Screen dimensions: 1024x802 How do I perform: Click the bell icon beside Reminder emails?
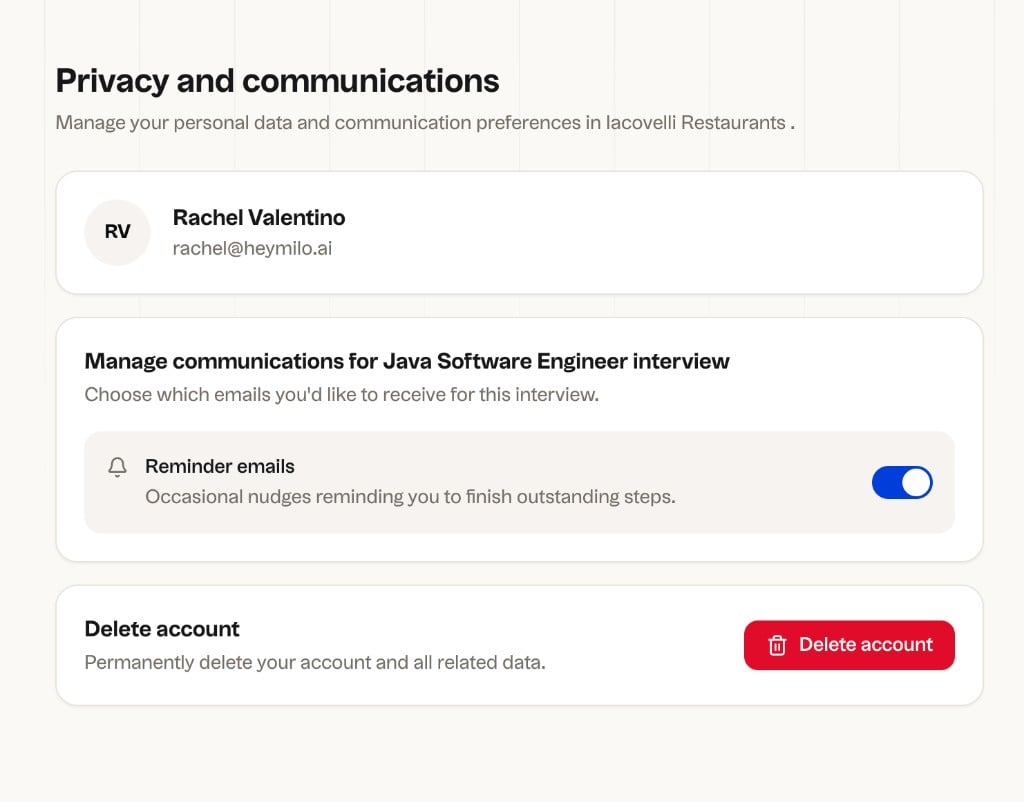tap(118, 467)
